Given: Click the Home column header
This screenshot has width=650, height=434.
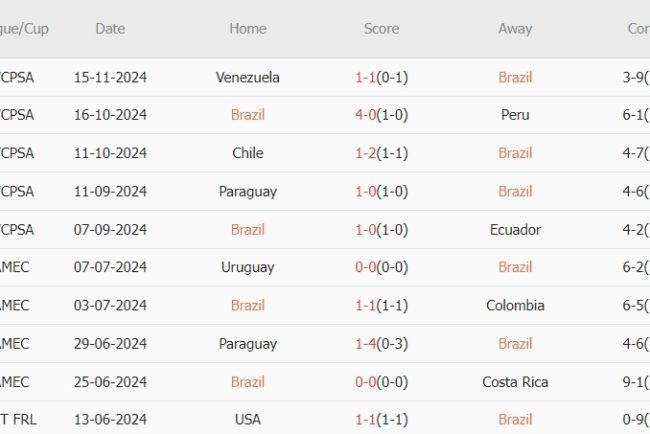Looking at the screenshot, I should click(247, 29).
